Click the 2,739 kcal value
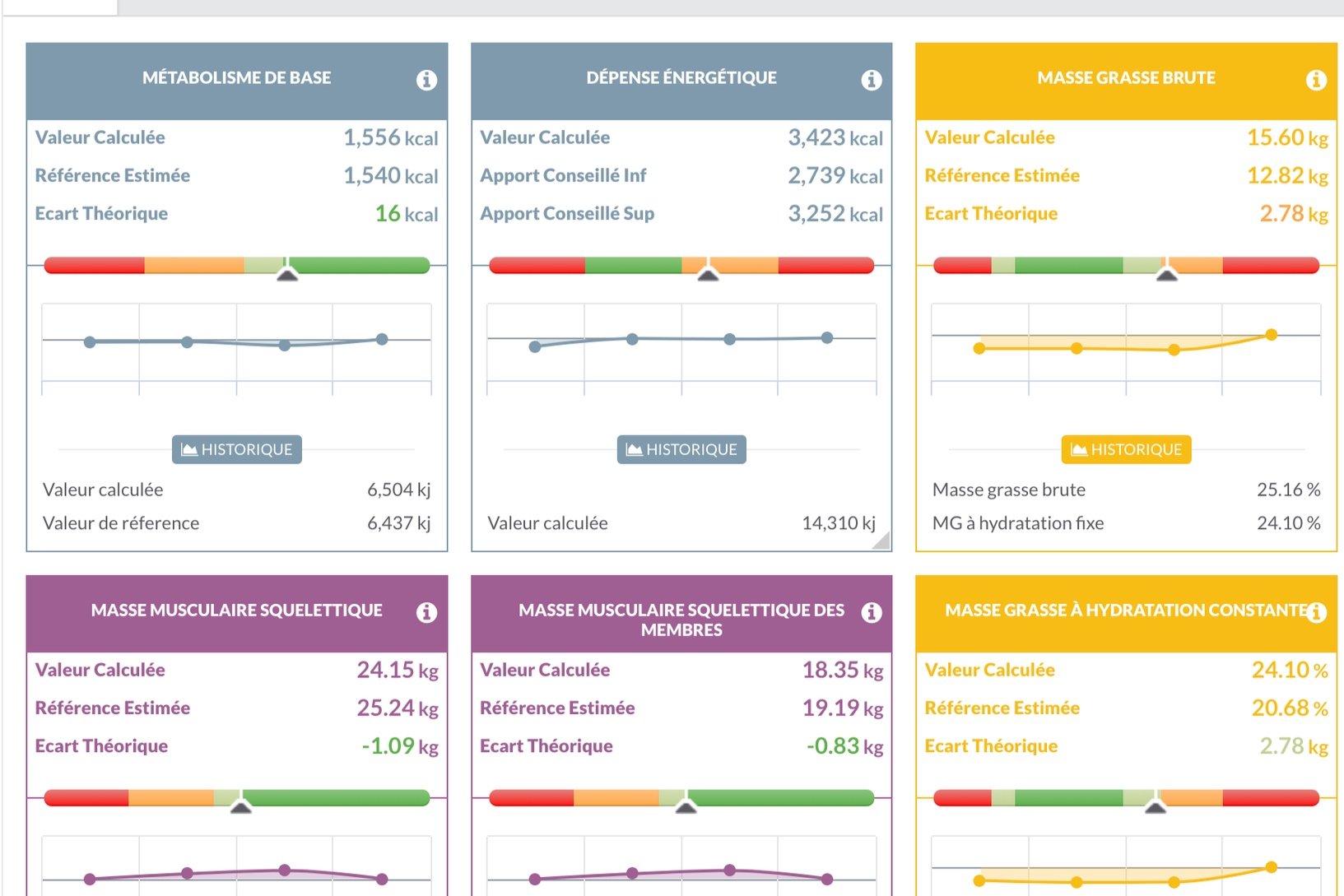 pos(835,175)
